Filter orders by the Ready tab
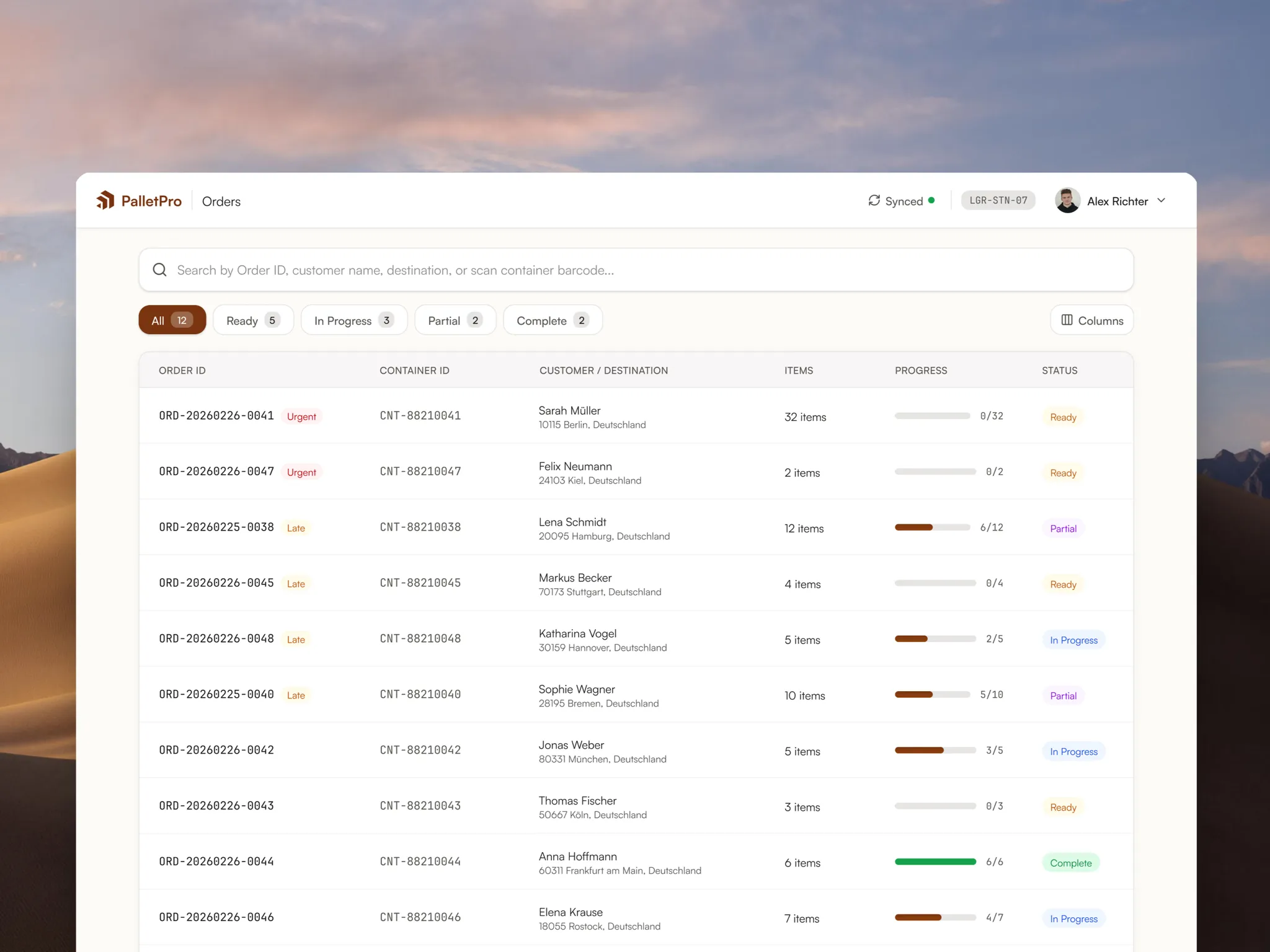The image size is (1270, 952). 253,320
